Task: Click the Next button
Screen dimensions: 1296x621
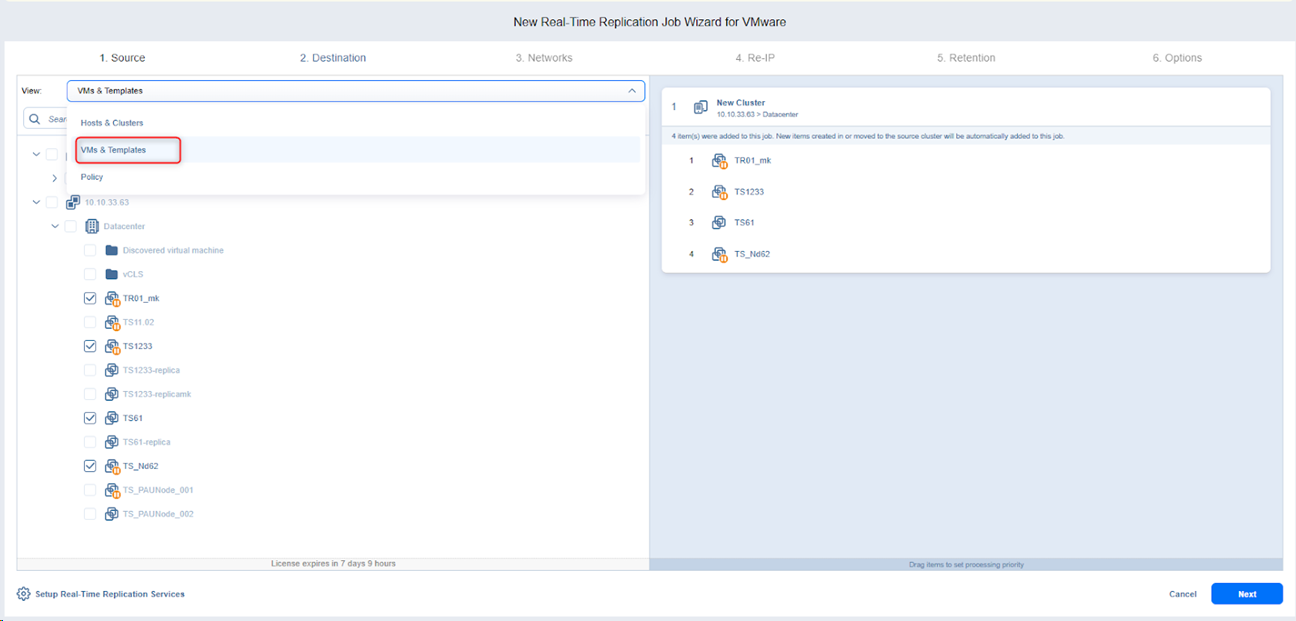Action: [1247, 594]
